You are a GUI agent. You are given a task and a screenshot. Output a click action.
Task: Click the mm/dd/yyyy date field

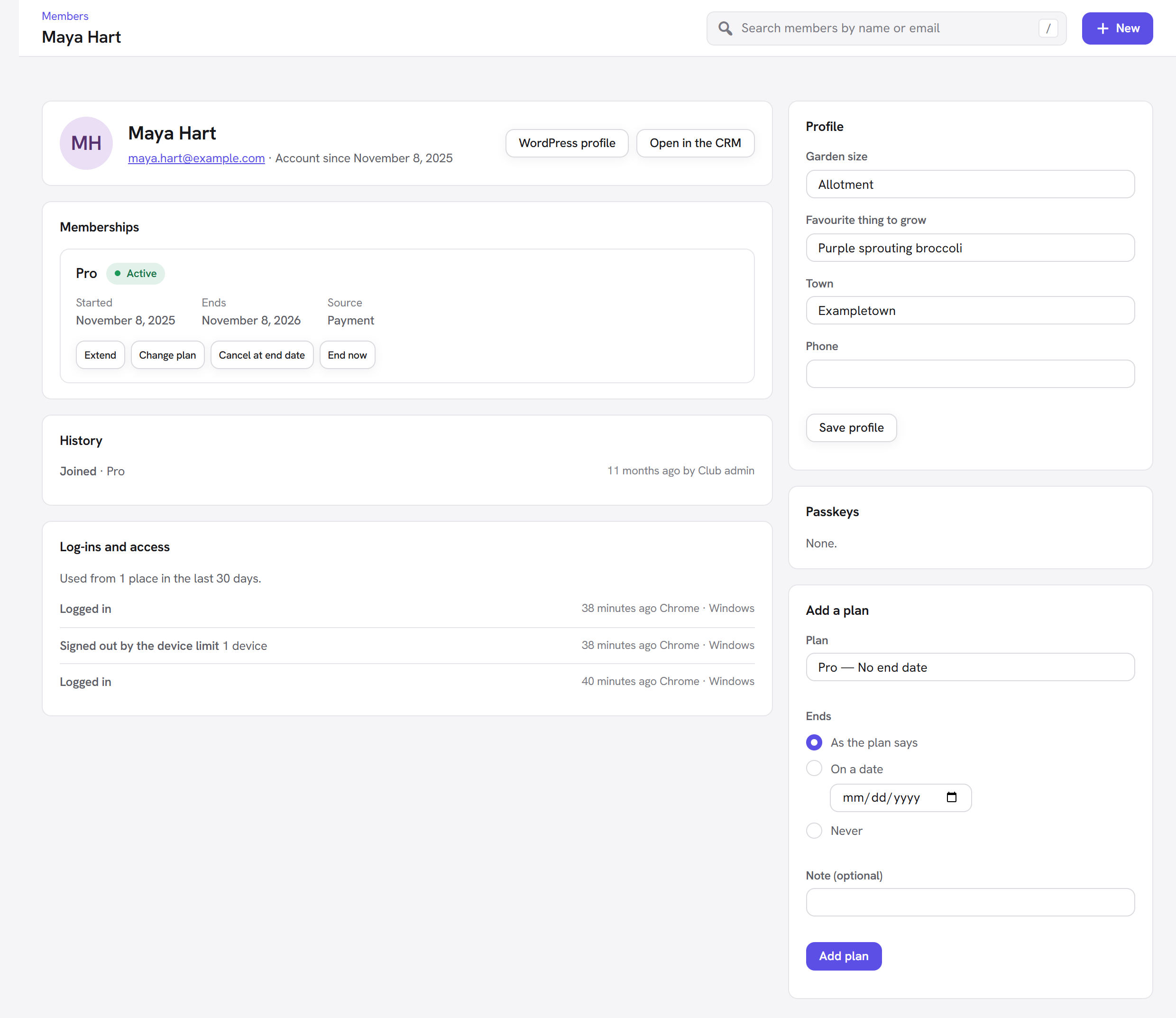point(900,797)
